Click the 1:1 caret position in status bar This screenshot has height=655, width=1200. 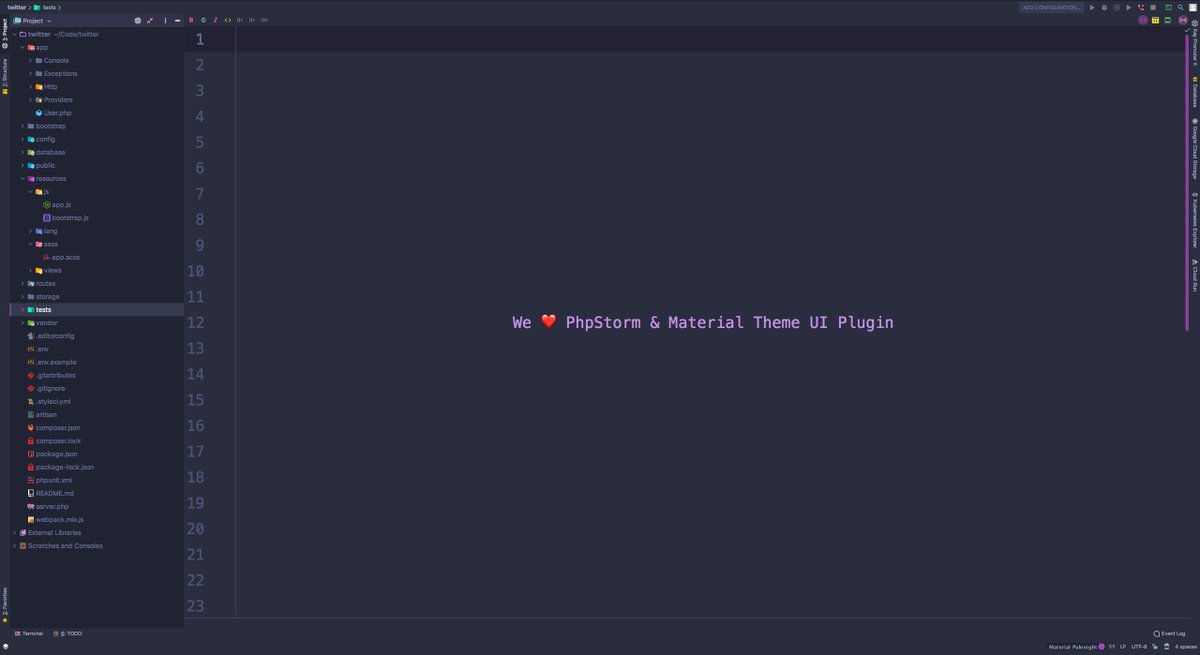point(1111,647)
